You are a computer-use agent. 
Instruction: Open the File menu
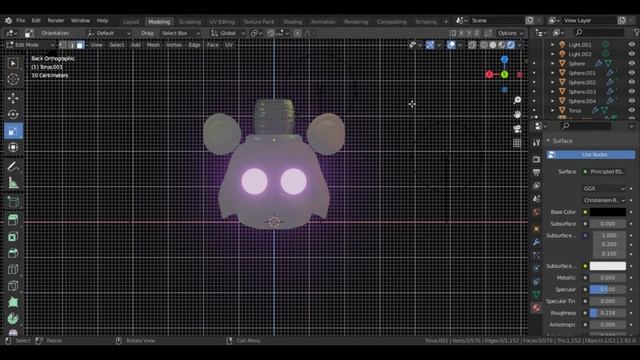coord(20,20)
